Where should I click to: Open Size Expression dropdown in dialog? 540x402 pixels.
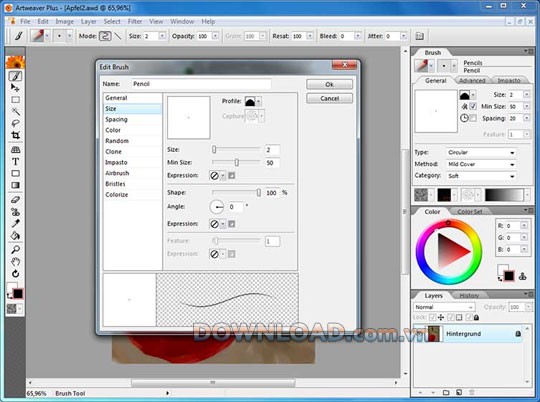223,176
